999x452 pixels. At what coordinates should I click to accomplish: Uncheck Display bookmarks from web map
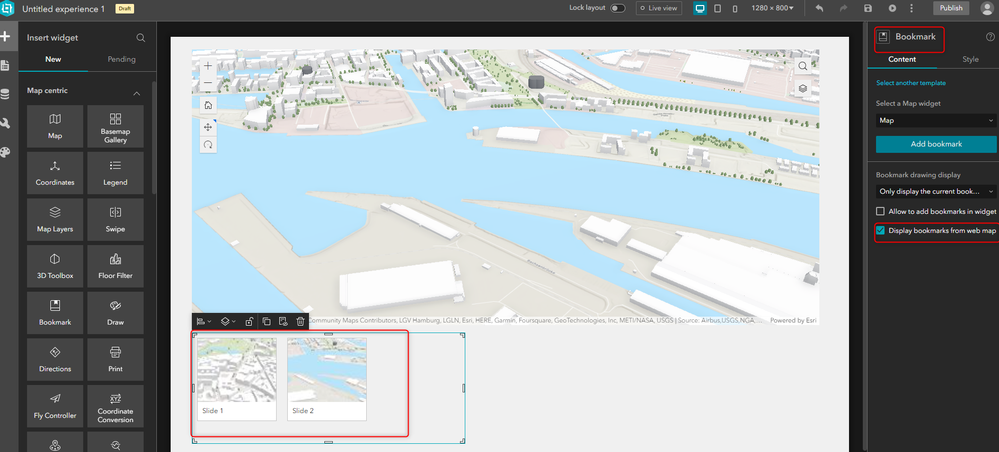point(880,230)
